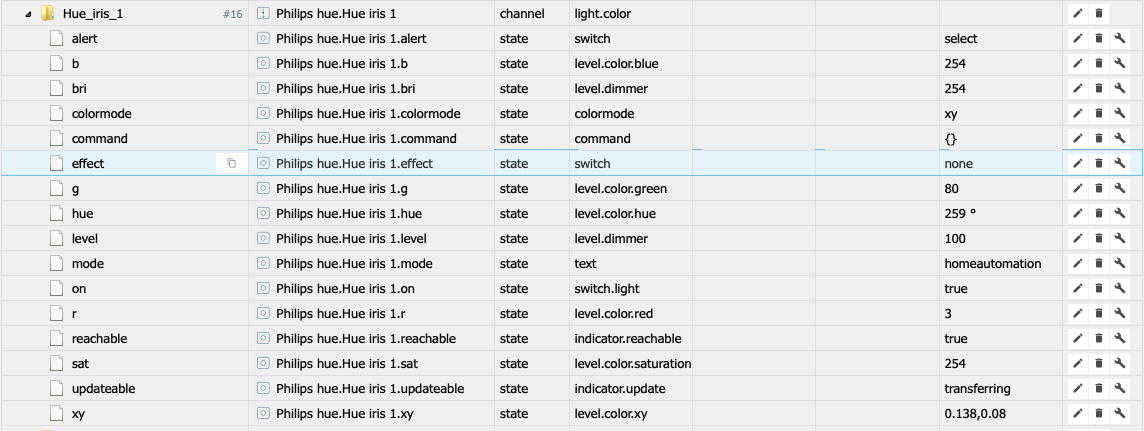The image size is (1144, 431).
Task: Edit the g (green) state with pencil
Action: click(1078, 188)
